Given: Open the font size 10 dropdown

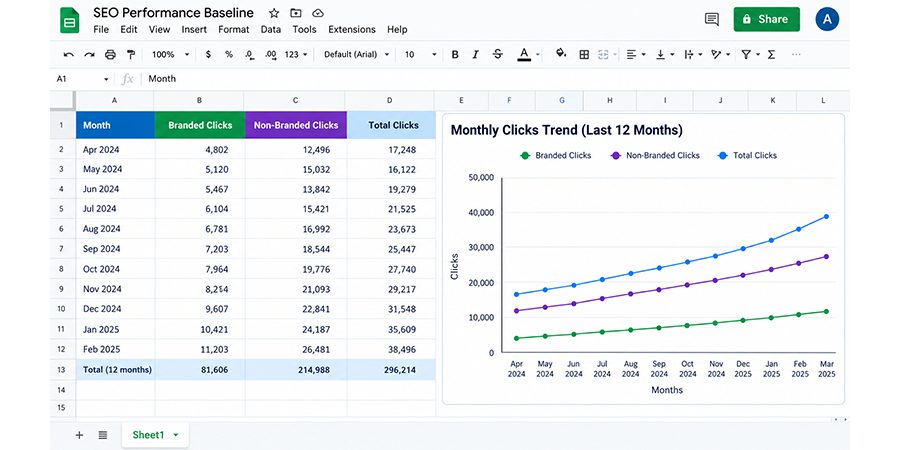Looking at the screenshot, I should [420, 55].
